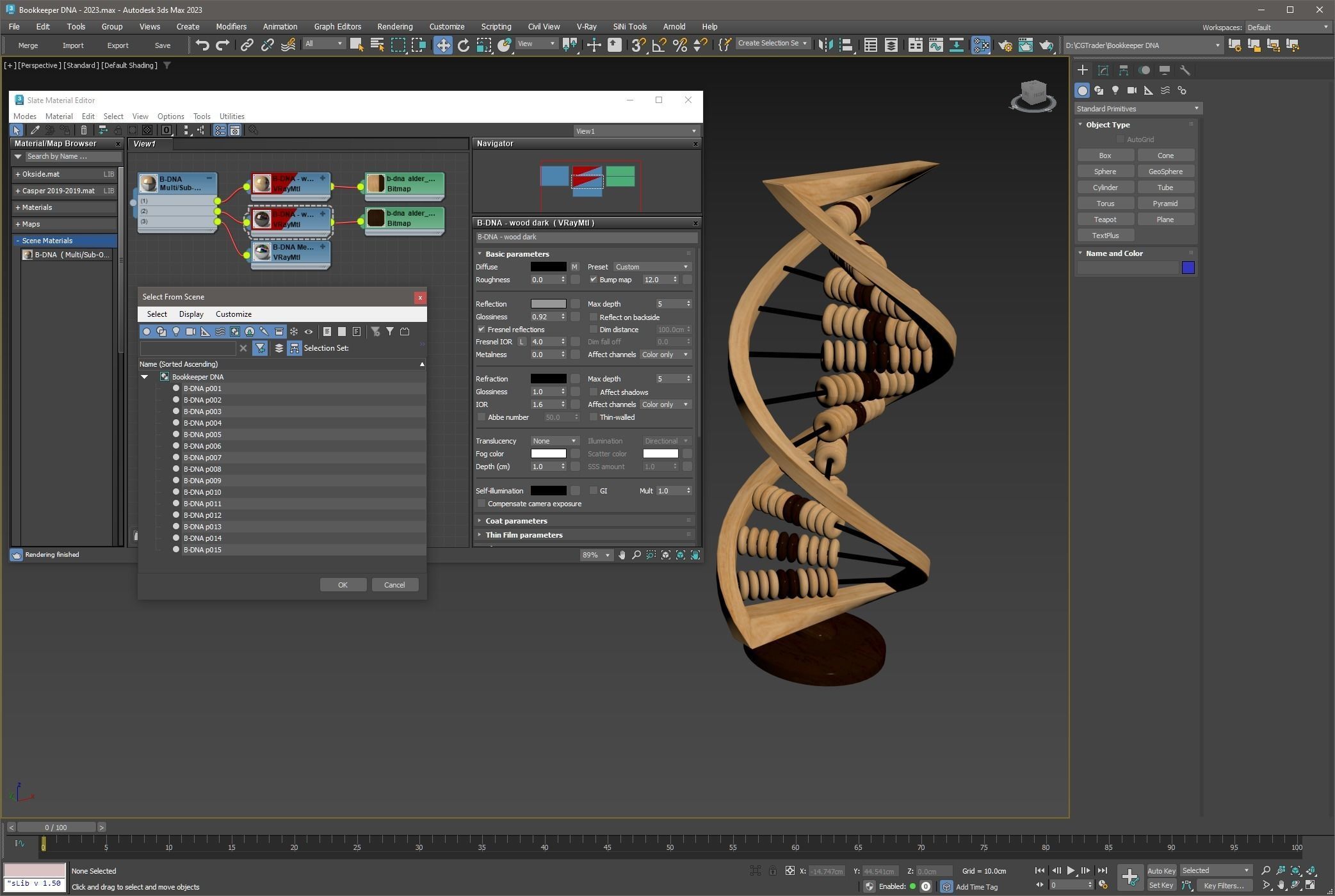This screenshot has width=1335, height=896.
Task: Click the blue object color swatch
Action: point(1188,268)
